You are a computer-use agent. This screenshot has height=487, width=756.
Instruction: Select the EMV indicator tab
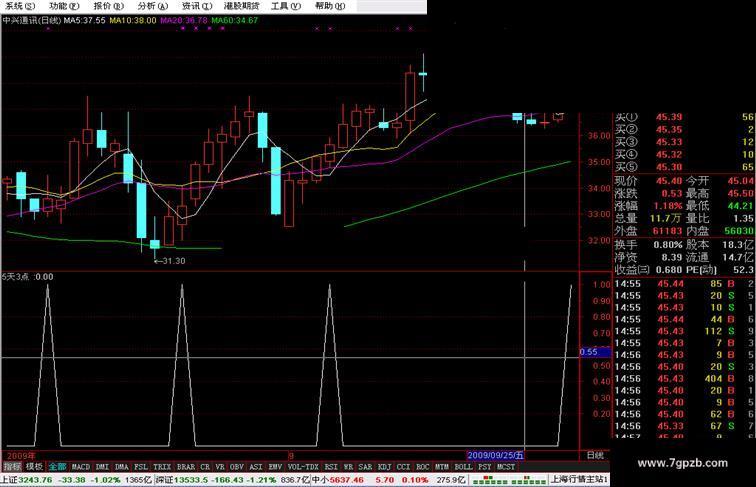point(275,467)
